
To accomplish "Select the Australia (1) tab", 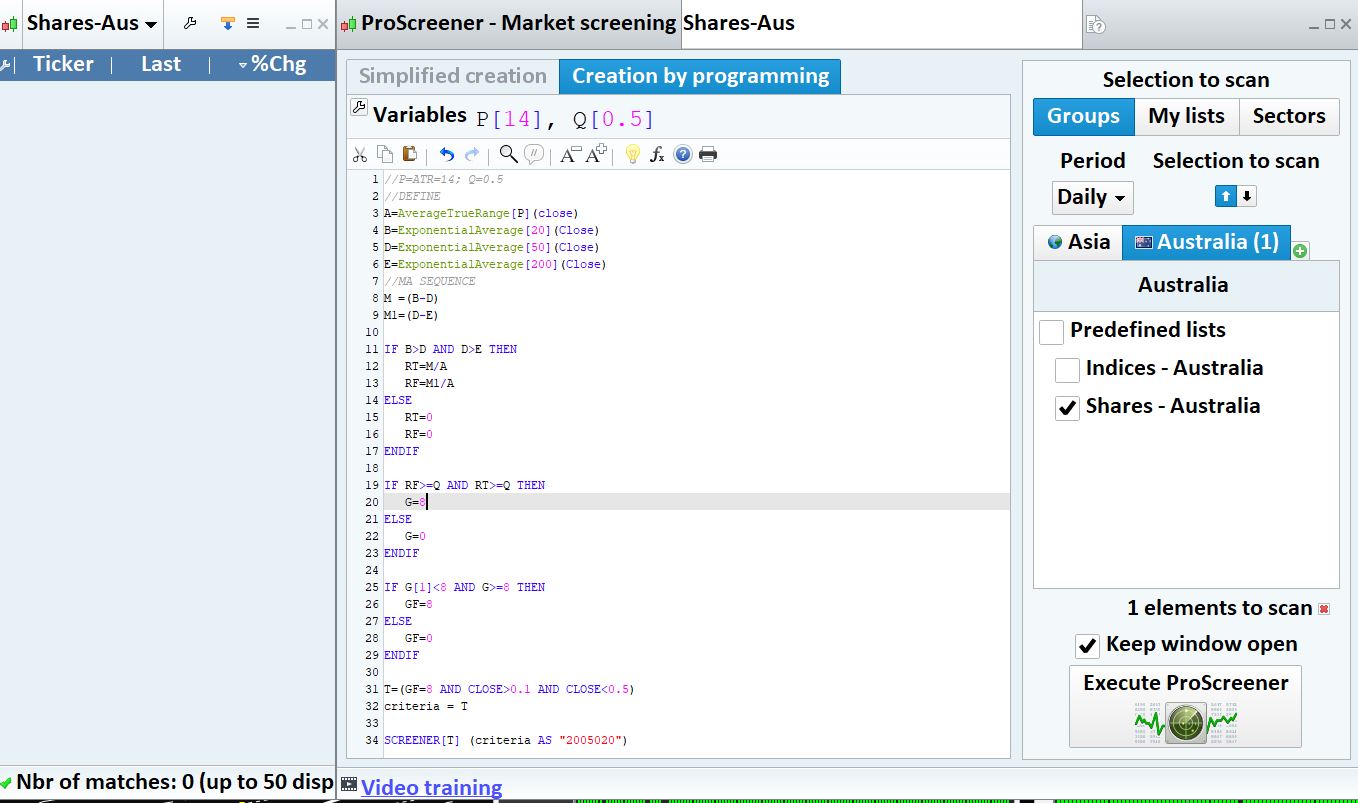I will point(1206,242).
